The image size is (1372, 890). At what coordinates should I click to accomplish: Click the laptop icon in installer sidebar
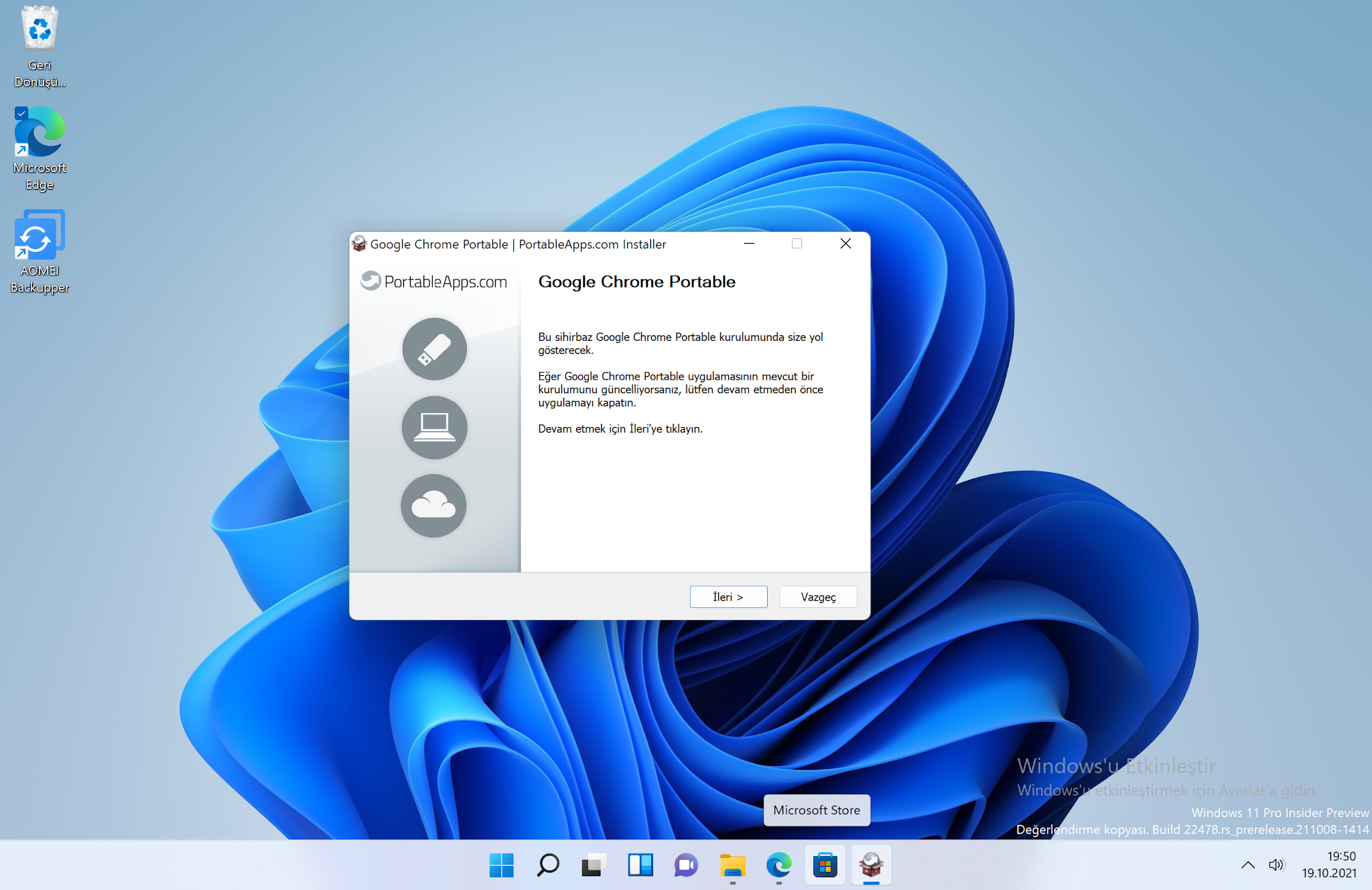click(x=435, y=427)
